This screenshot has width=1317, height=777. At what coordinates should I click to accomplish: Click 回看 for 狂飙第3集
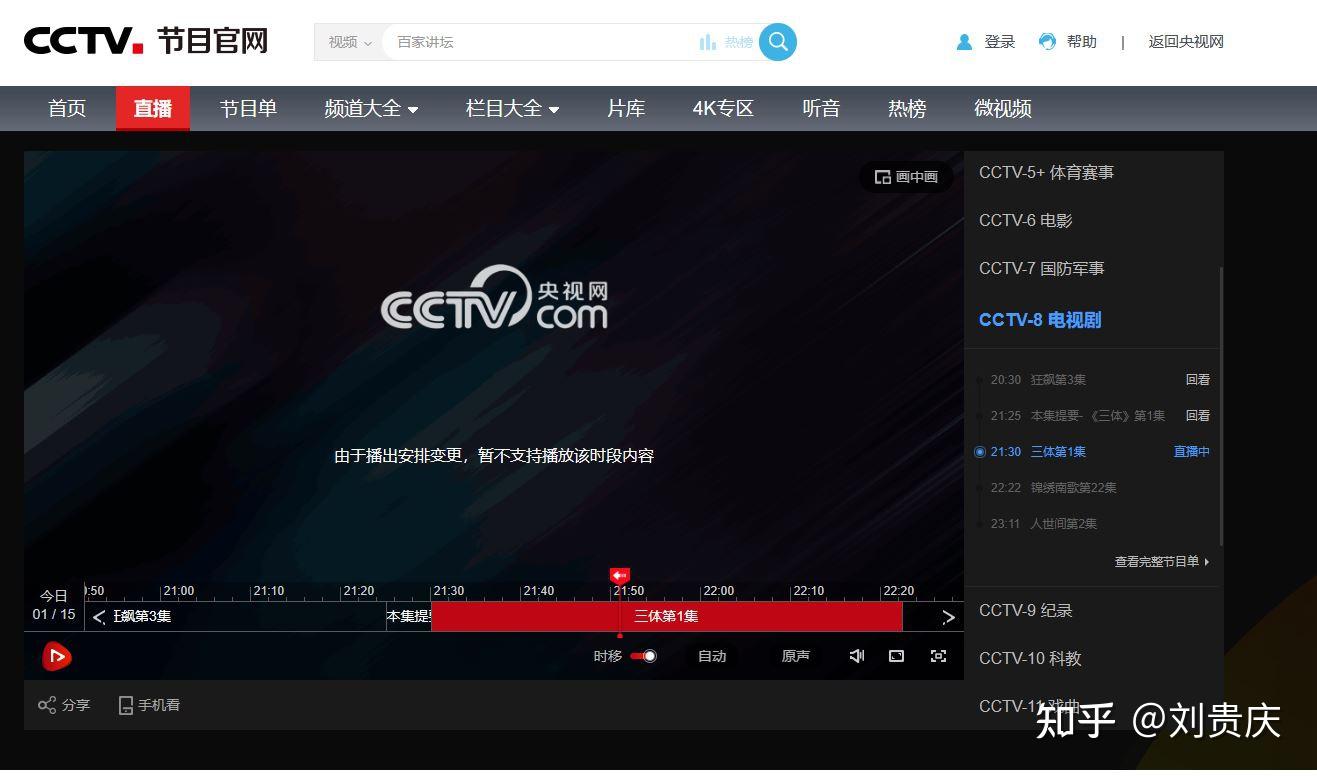click(x=1196, y=380)
